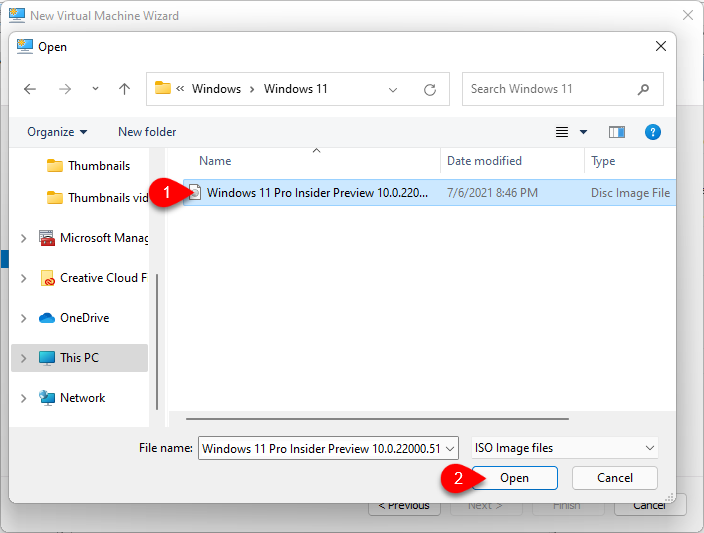Go up one folder level
704x533 pixels.
tap(124, 89)
